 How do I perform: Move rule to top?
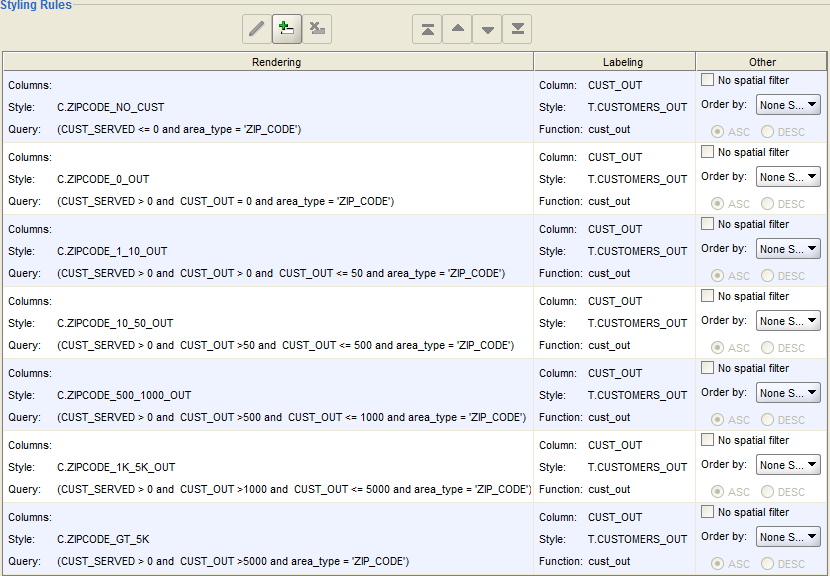427,29
